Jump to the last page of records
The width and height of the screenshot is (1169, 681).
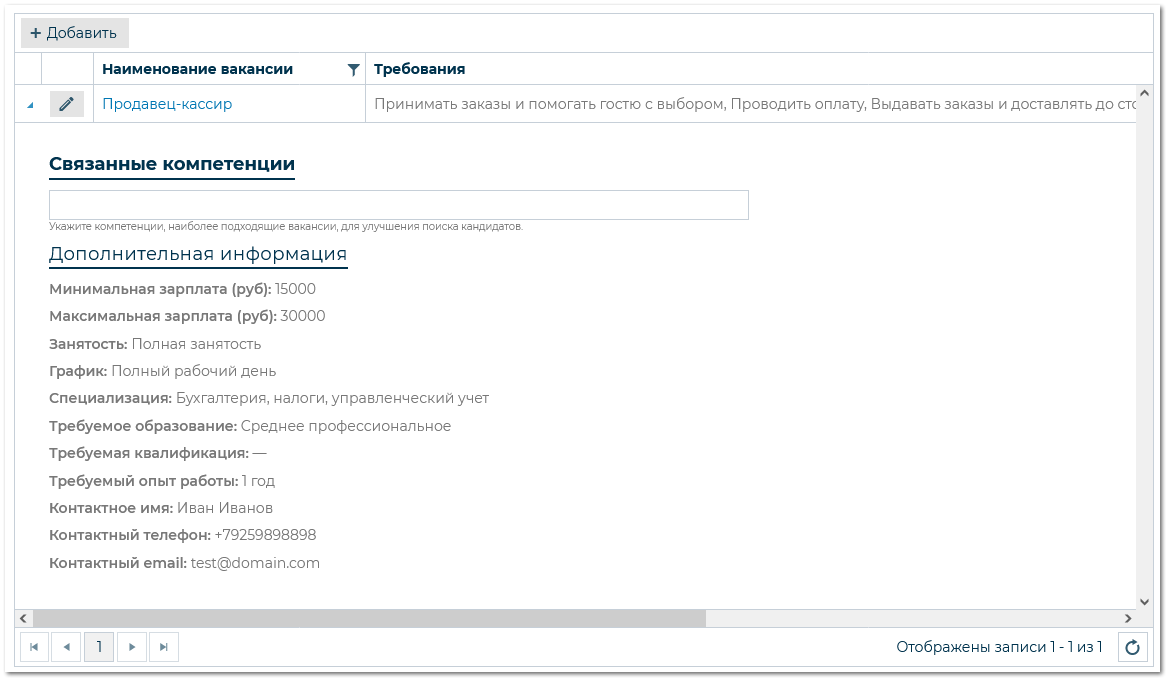pos(164,647)
